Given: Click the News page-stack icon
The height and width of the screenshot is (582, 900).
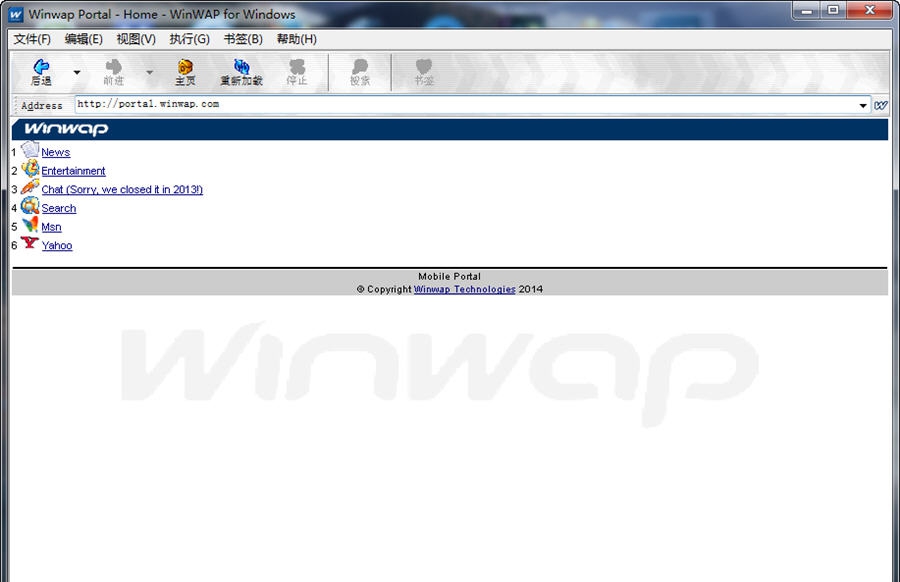Looking at the screenshot, I should pos(31,151).
